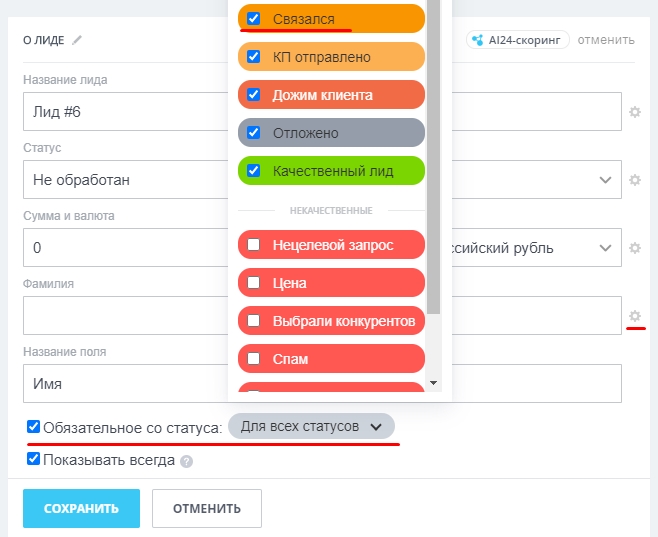
Task: Open gear settings for Сумма и валюта field
Action: (x=635, y=248)
